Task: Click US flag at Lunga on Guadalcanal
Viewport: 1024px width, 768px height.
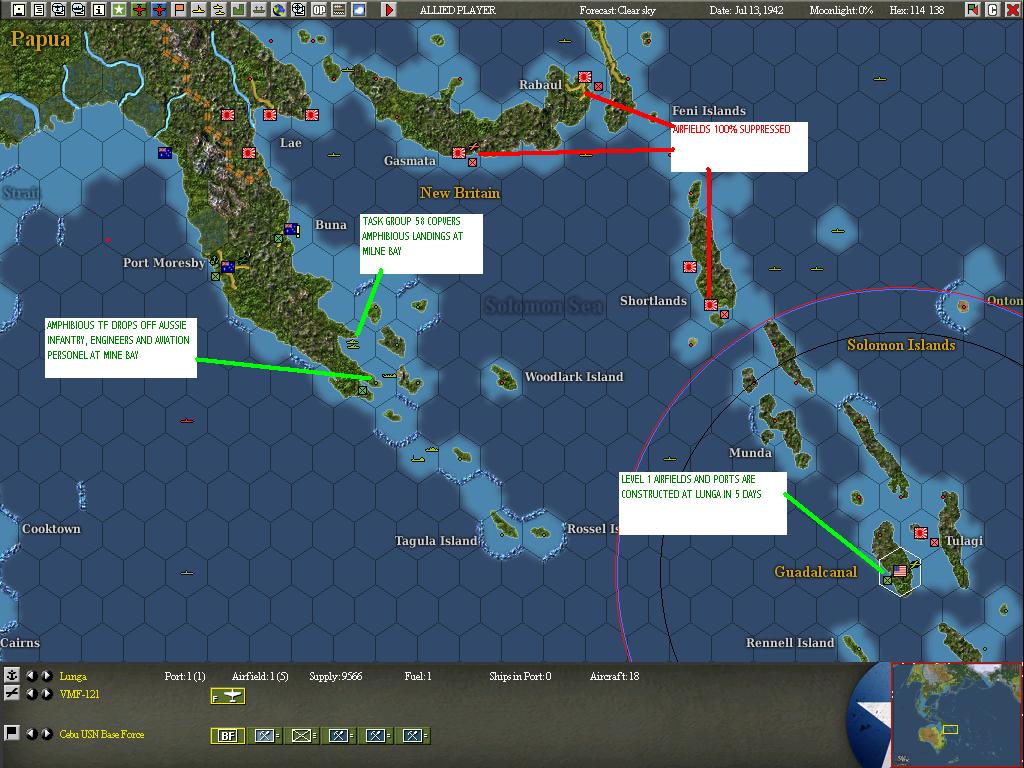Action: click(x=900, y=571)
